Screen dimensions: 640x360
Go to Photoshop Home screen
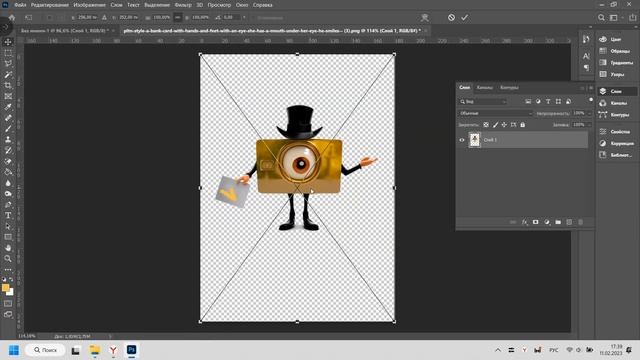[12, 18]
